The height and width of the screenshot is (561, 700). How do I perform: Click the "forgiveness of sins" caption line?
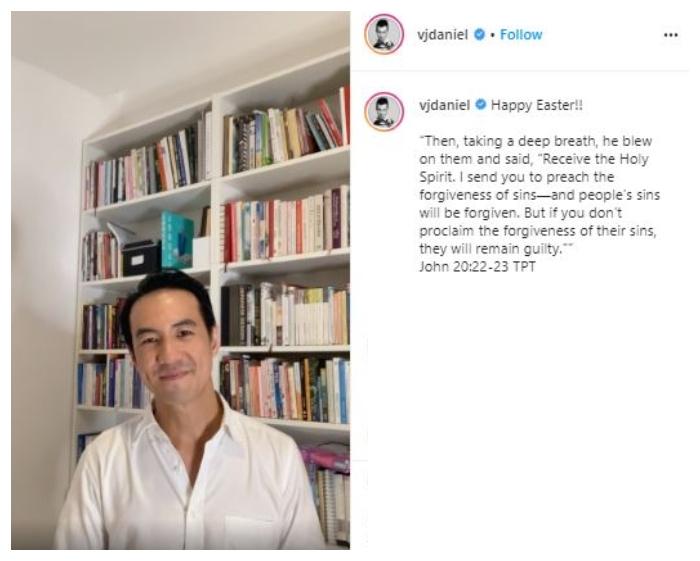(x=539, y=195)
